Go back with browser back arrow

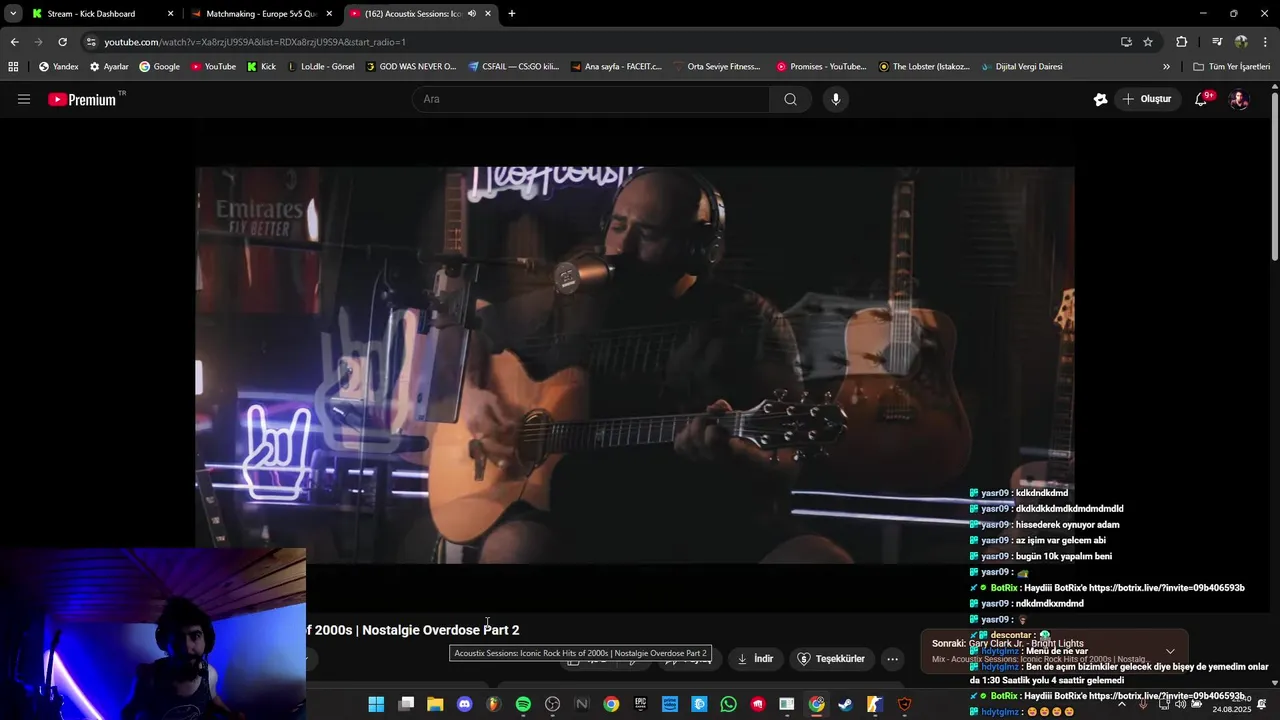tap(14, 42)
